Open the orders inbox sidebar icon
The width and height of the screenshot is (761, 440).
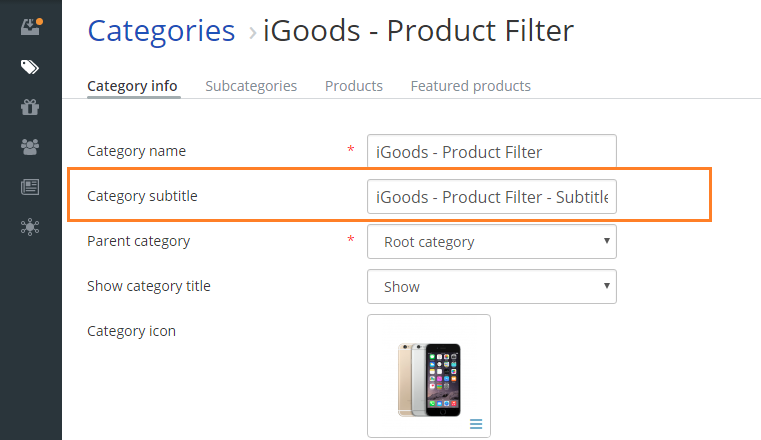point(31,27)
